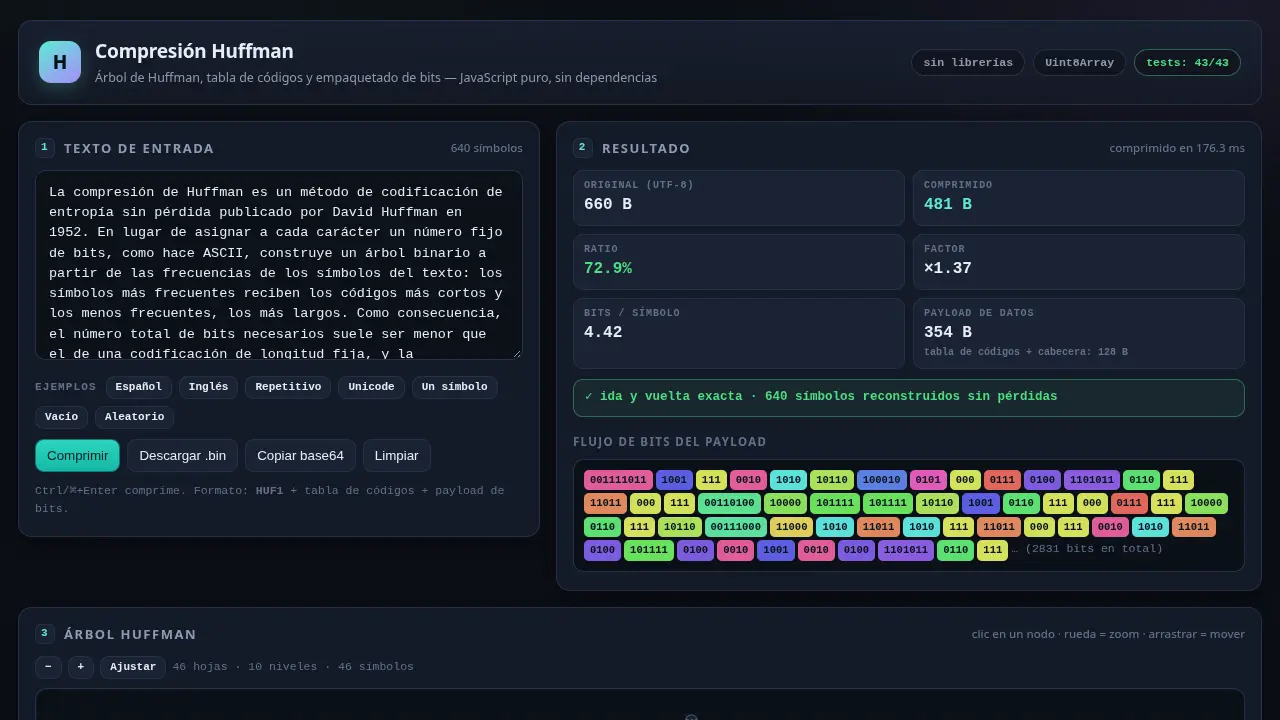Click the Factor ×1.37 value

point(947,268)
